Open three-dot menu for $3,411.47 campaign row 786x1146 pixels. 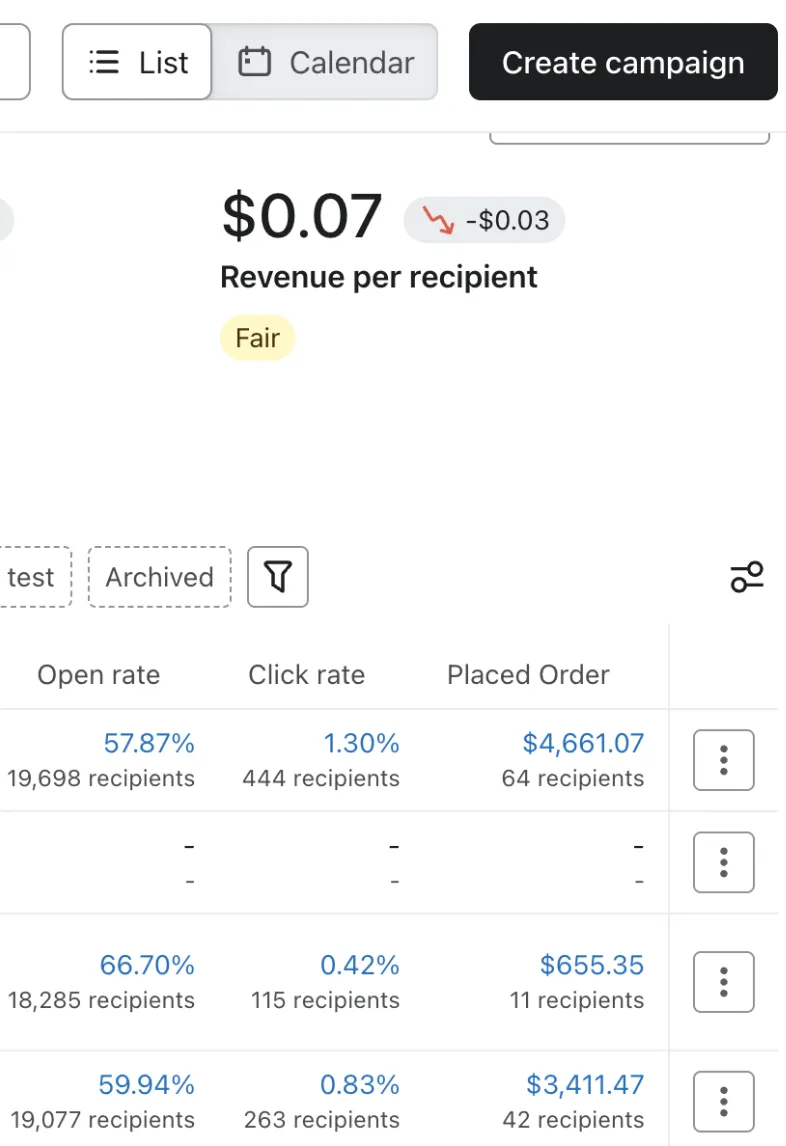pyautogui.click(x=723, y=1102)
